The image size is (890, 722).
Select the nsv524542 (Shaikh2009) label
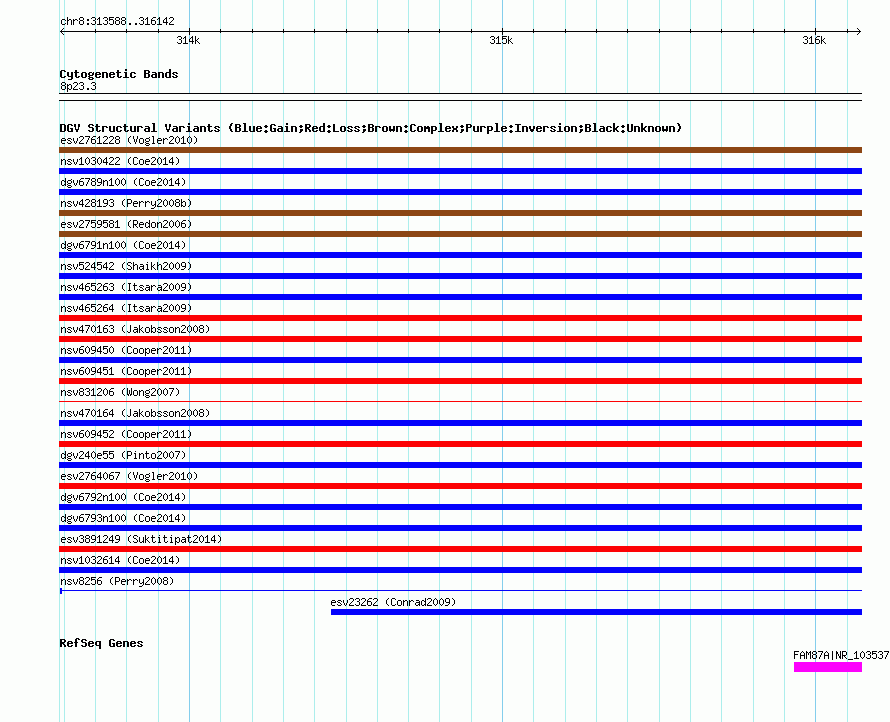click(x=126, y=266)
